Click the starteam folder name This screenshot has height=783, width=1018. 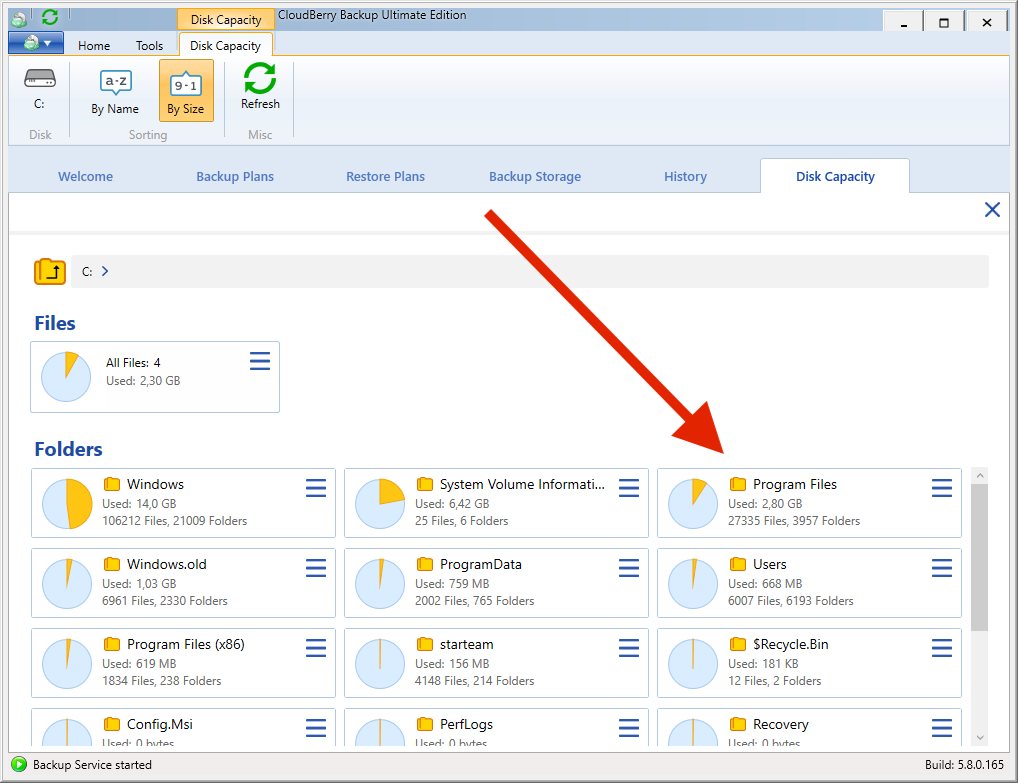pyautogui.click(x=466, y=644)
